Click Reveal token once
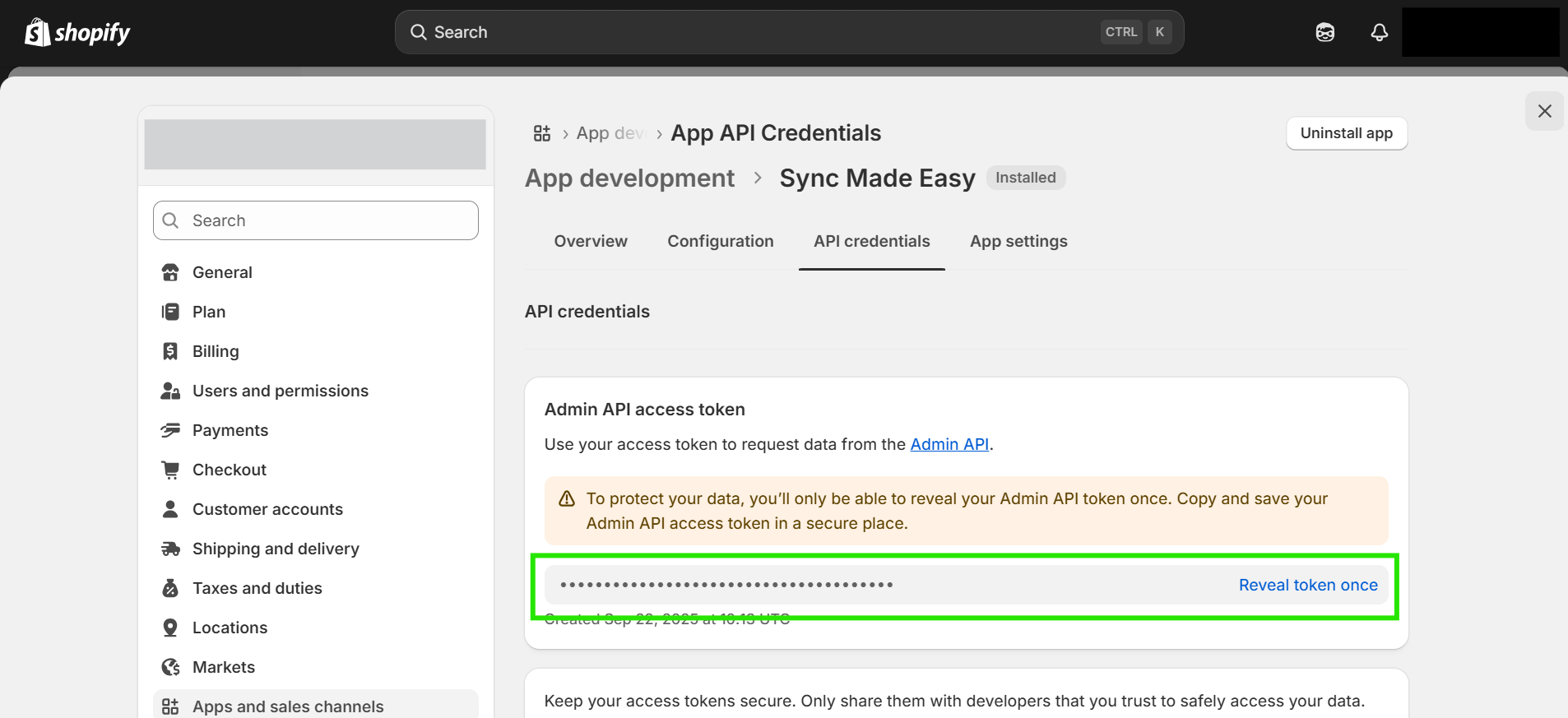1568x718 pixels. (1307, 585)
